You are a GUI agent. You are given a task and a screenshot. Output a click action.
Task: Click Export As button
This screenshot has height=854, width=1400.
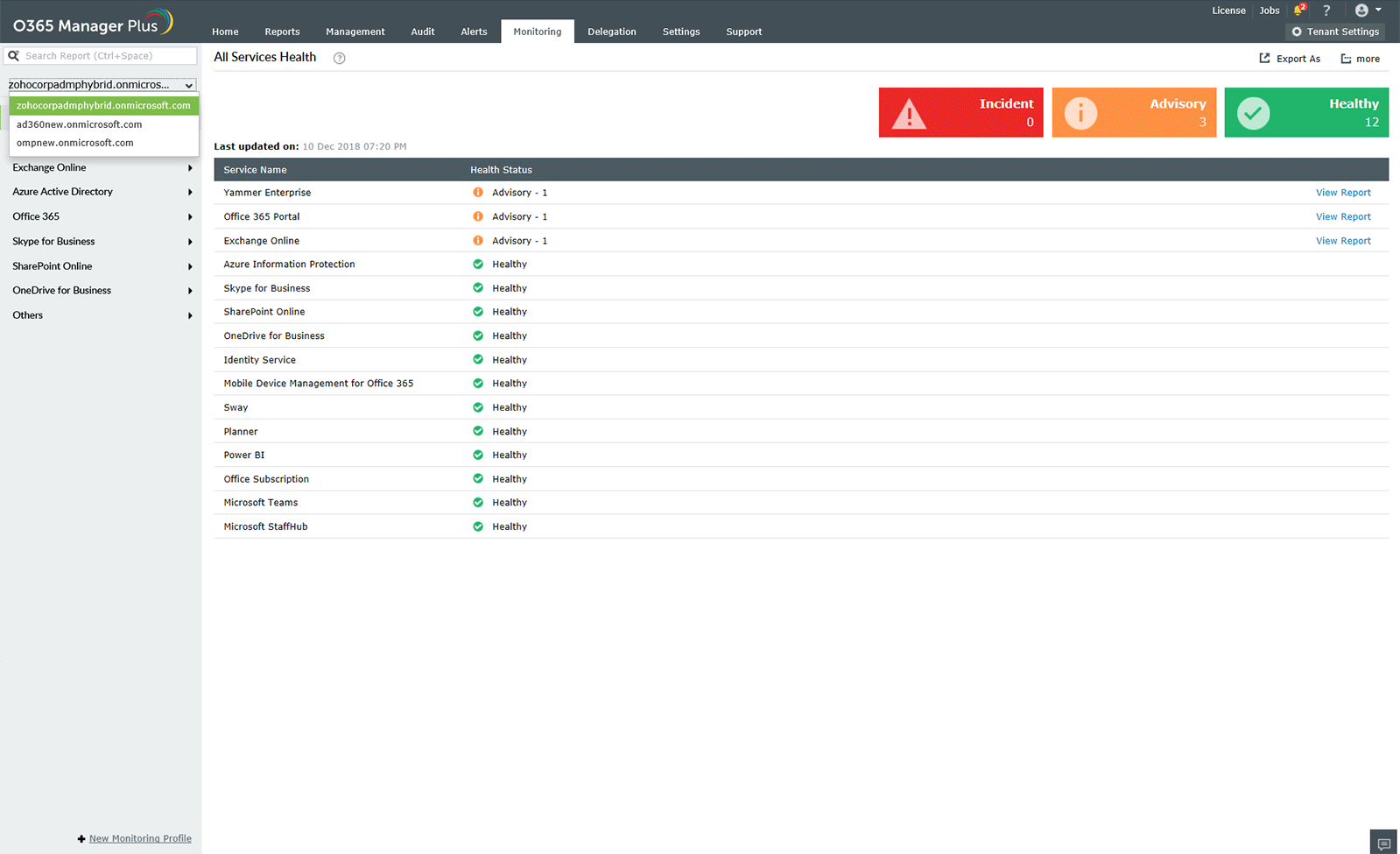pyautogui.click(x=1290, y=59)
